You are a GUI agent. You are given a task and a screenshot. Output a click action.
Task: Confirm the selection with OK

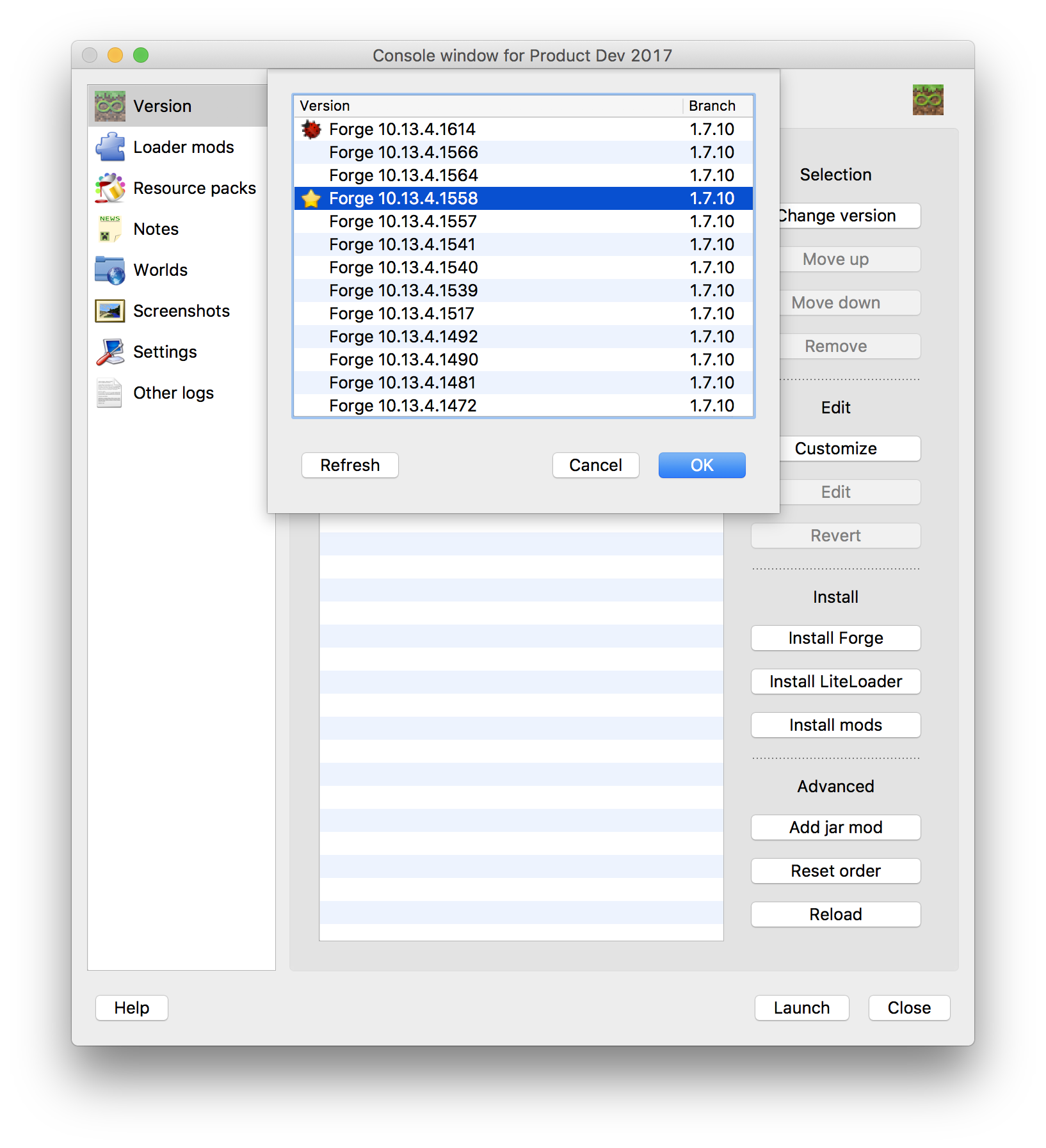pos(702,465)
